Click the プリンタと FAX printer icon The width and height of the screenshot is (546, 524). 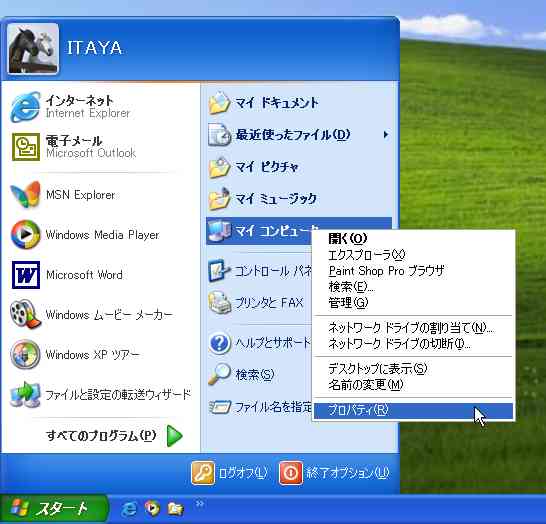(219, 303)
